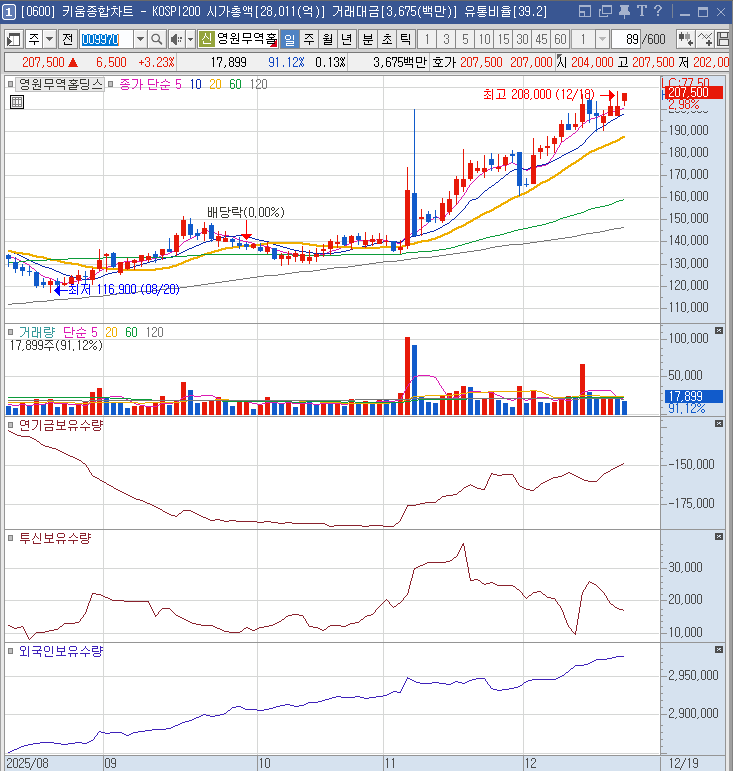Click the candlestick add-chart icon
Image resolution: width=733 pixels, height=771 pixels.
pyautogui.click(x=686, y=39)
